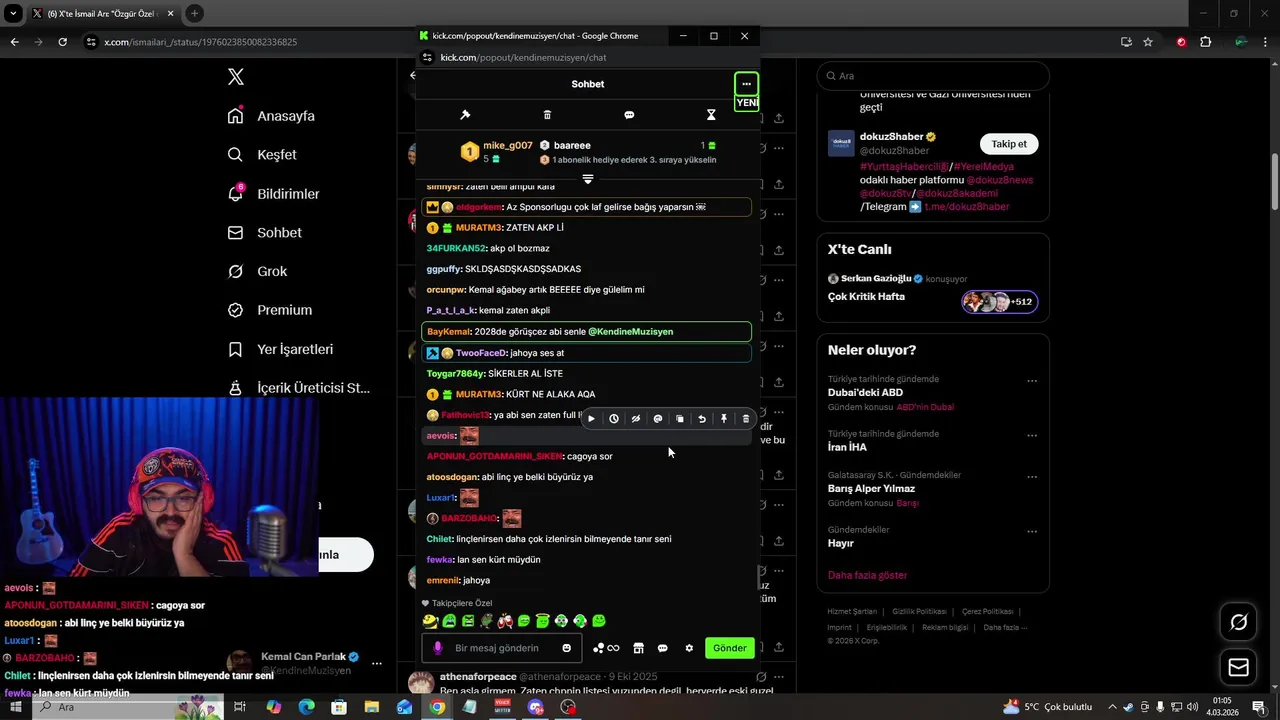Viewport: 1280px width, 720px height.
Task: Click the @dokuz8news mention link
Action: (999, 180)
